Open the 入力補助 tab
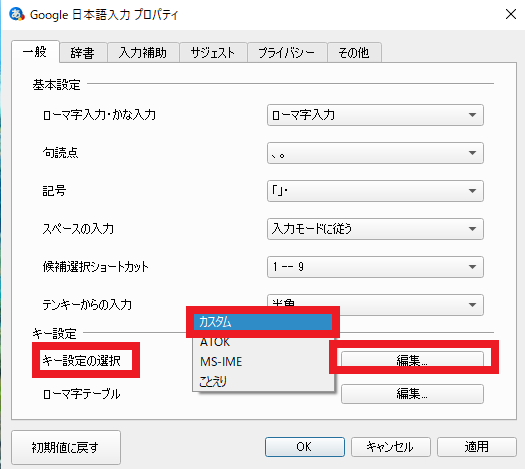This screenshot has height=469, width=525. pos(143,53)
